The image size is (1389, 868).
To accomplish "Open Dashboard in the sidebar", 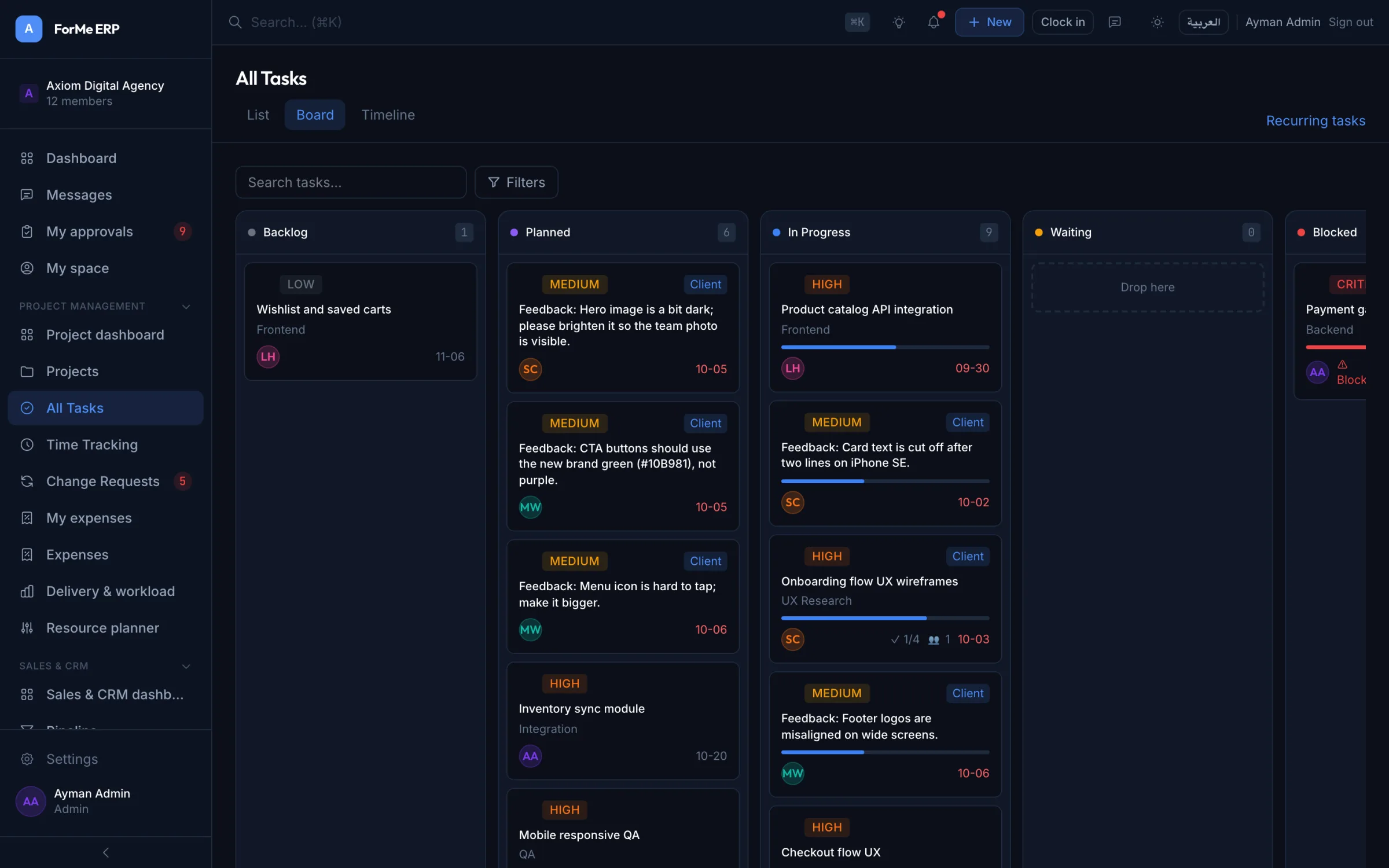I will pos(105,158).
